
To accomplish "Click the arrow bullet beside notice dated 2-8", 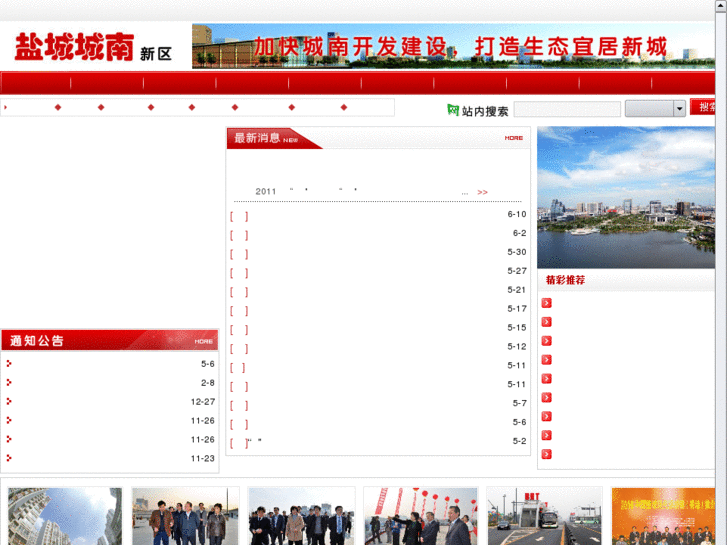I will [9, 383].
